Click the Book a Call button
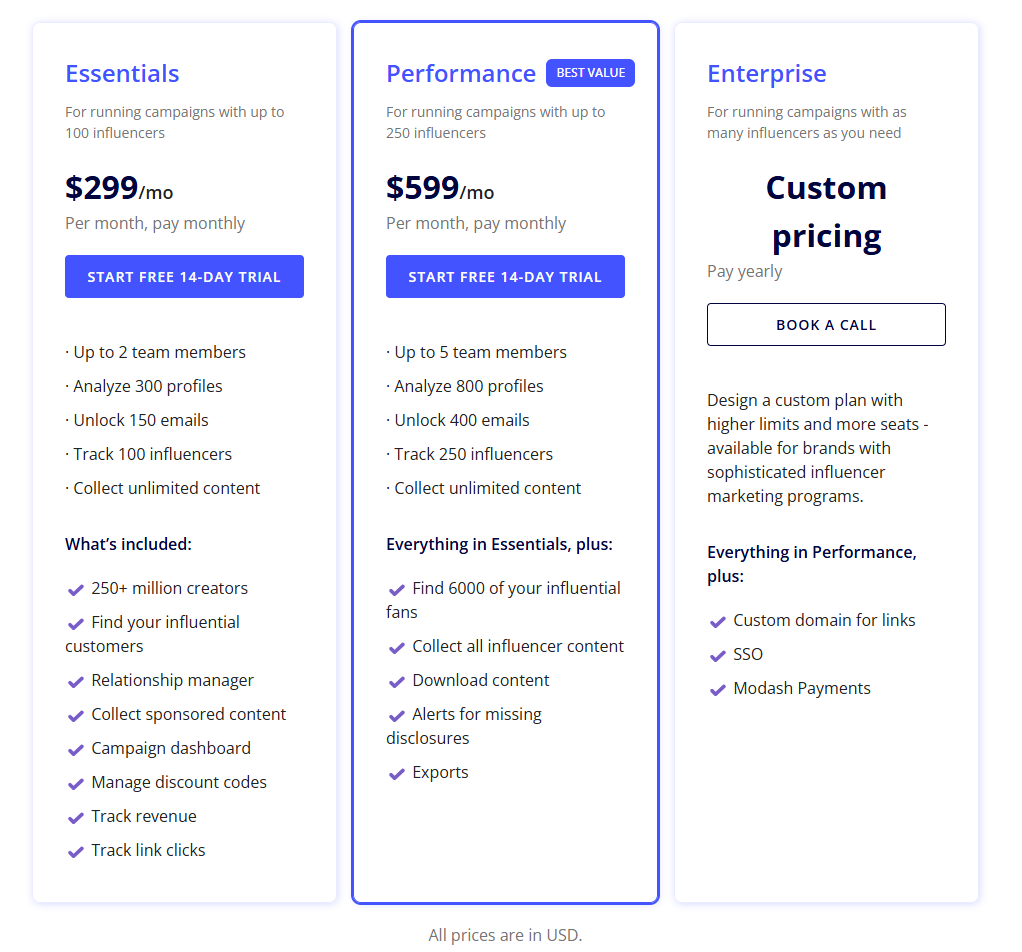This screenshot has width=1022, height=952. pos(826,325)
